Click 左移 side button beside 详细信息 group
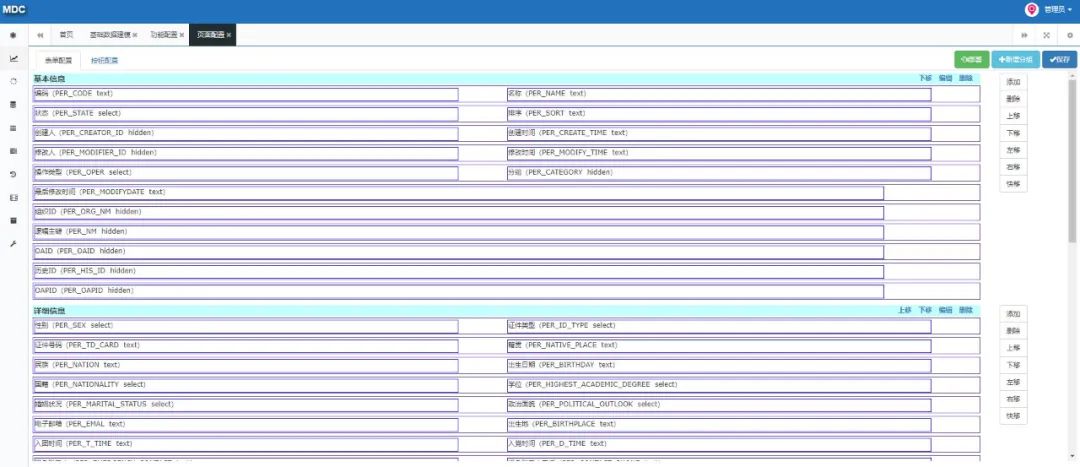The height and width of the screenshot is (467, 1080). [1013, 382]
